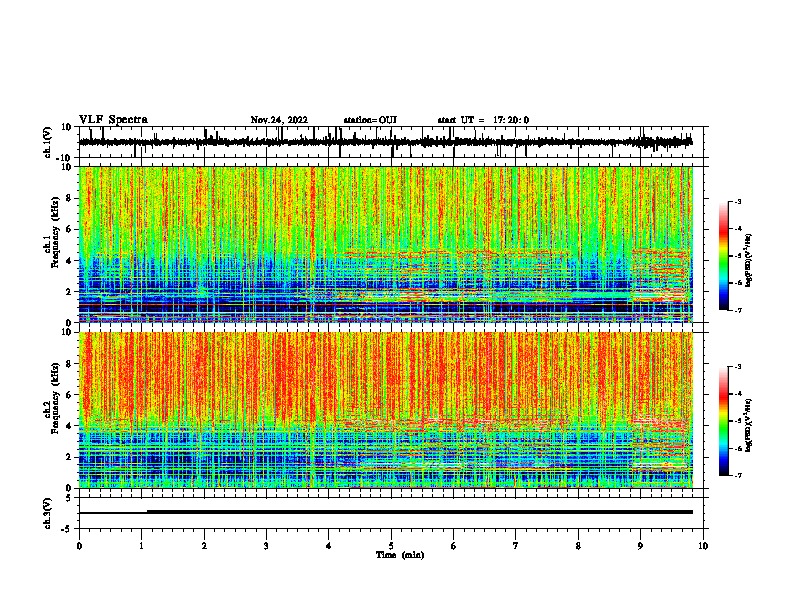Click time axis tick label "6"
Viewport: 792px width, 612px height.
[454, 546]
